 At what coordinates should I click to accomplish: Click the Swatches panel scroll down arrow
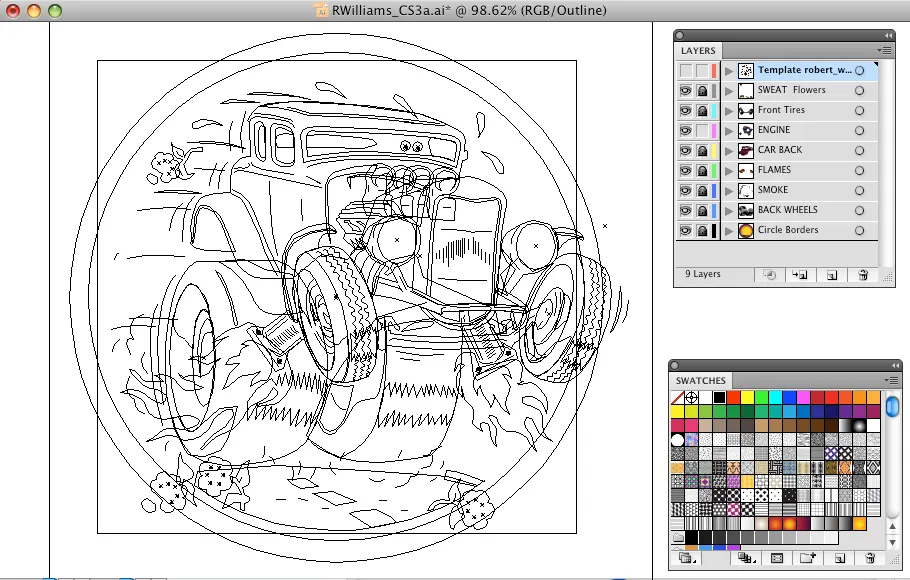point(893,542)
